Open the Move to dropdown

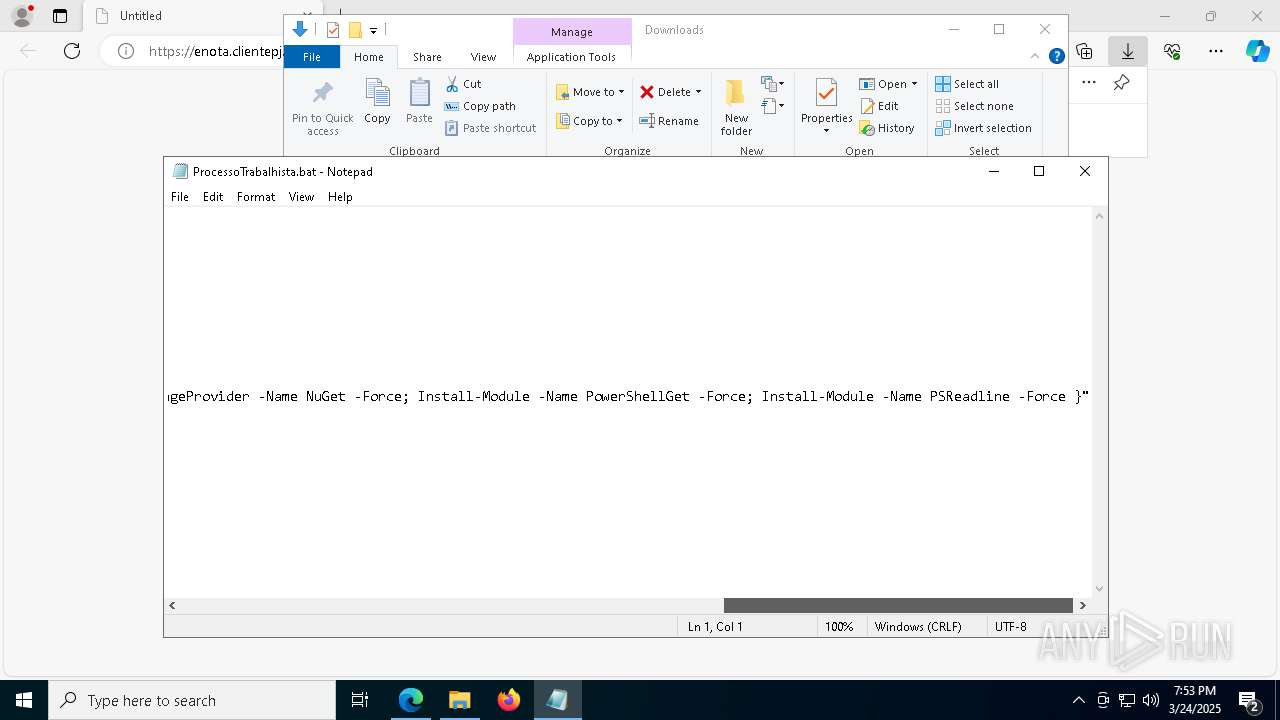click(590, 92)
